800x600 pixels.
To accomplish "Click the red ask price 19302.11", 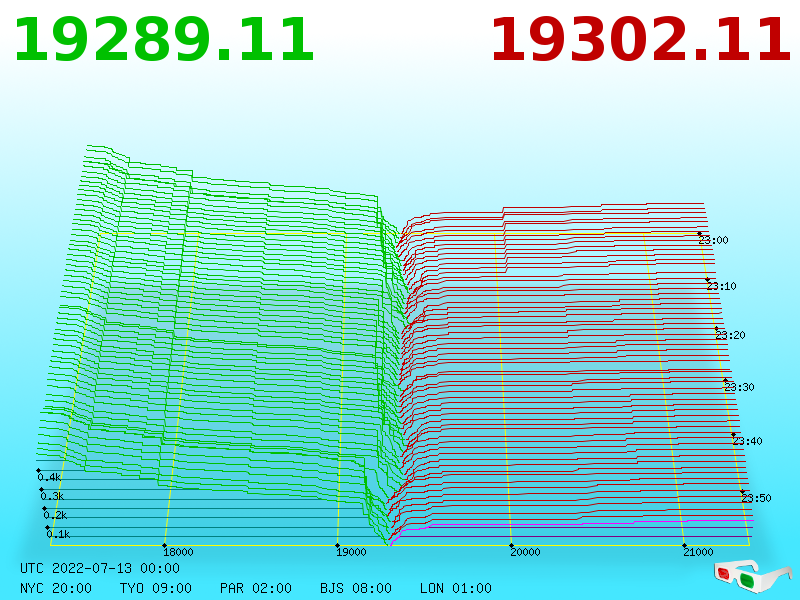I will (641, 40).
